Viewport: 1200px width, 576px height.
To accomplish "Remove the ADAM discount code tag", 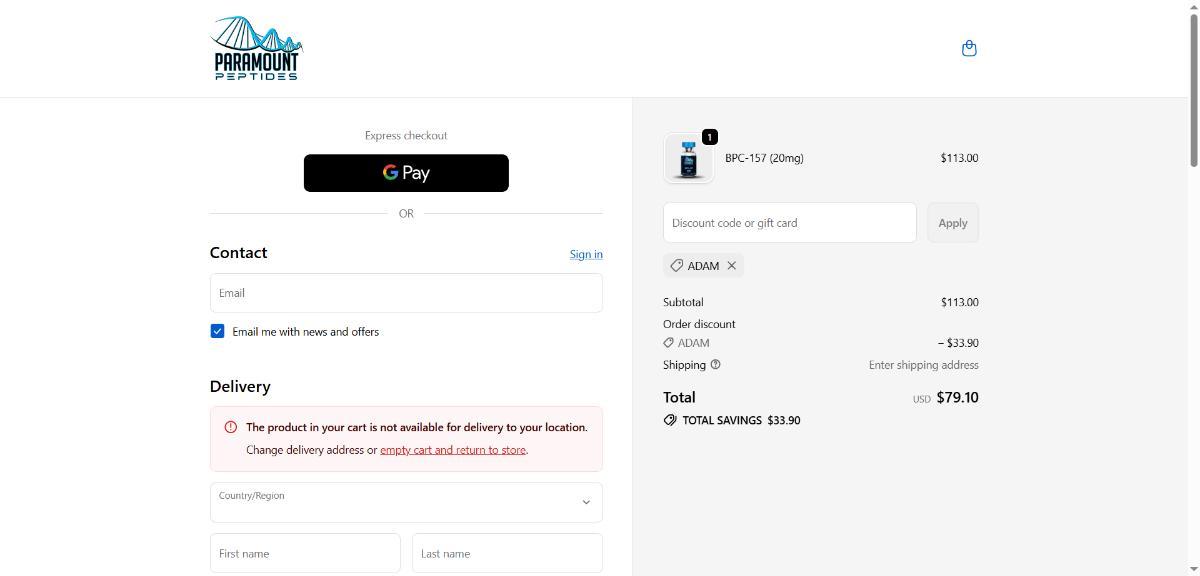I will [x=732, y=266].
